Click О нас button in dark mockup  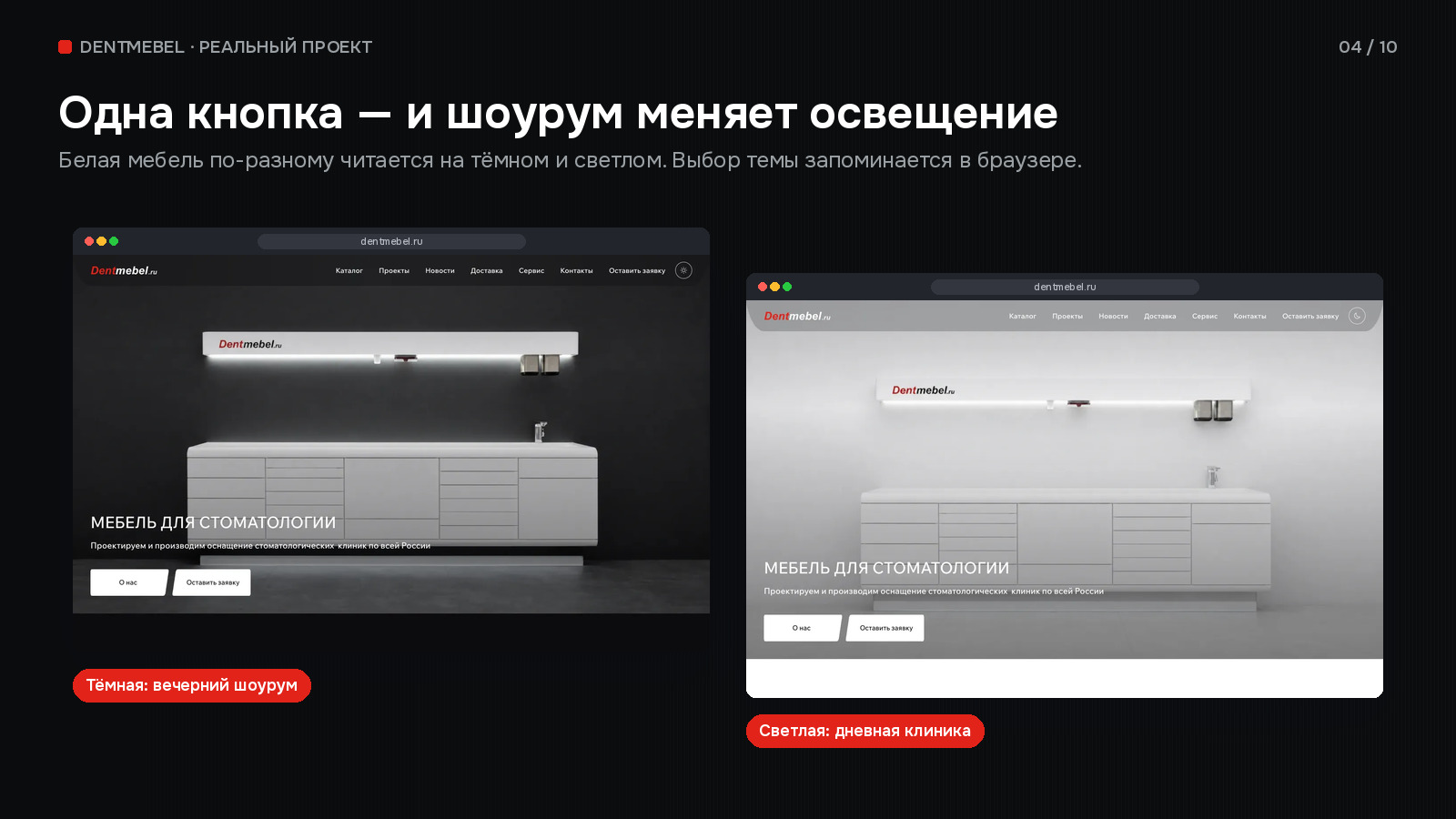(128, 582)
